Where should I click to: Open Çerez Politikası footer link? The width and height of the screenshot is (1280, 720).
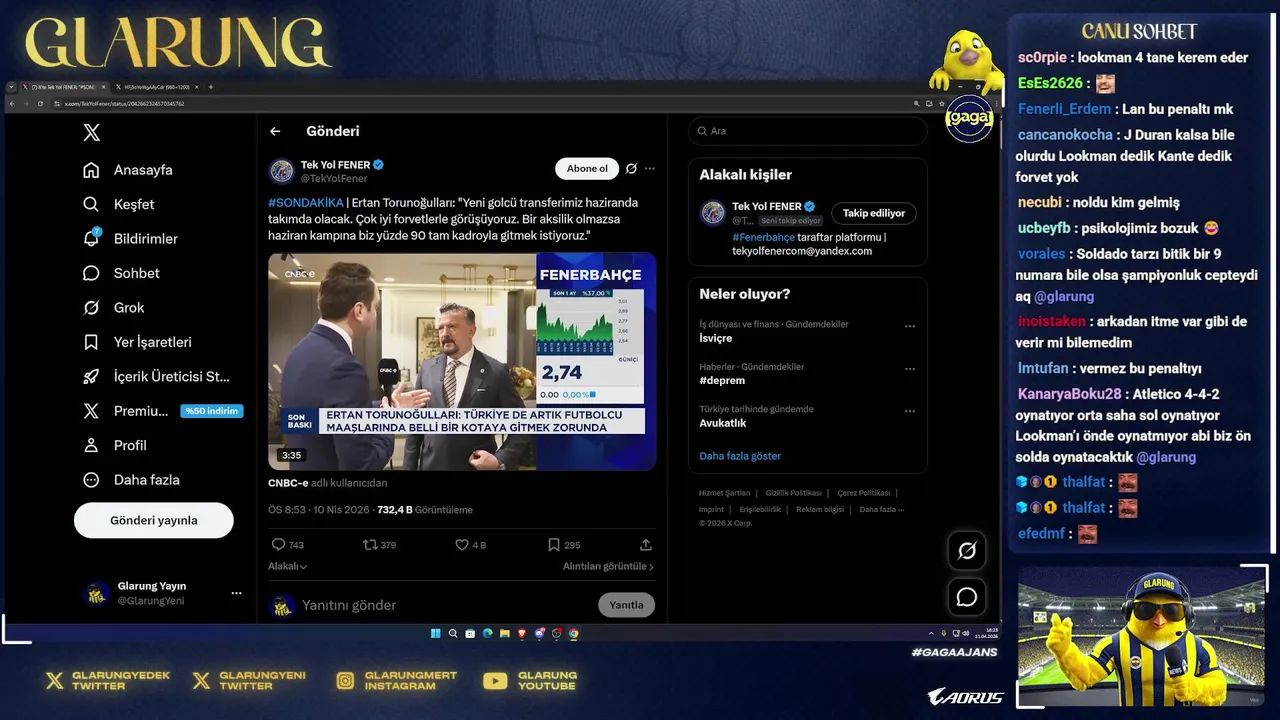point(864,493)
